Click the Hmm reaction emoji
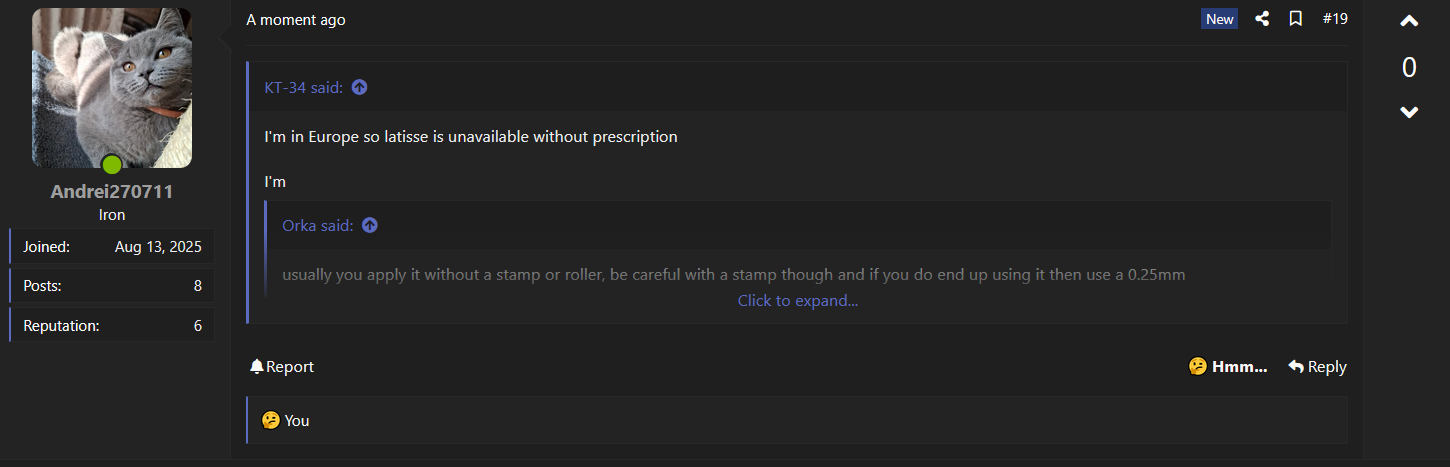 point(1197,367)
